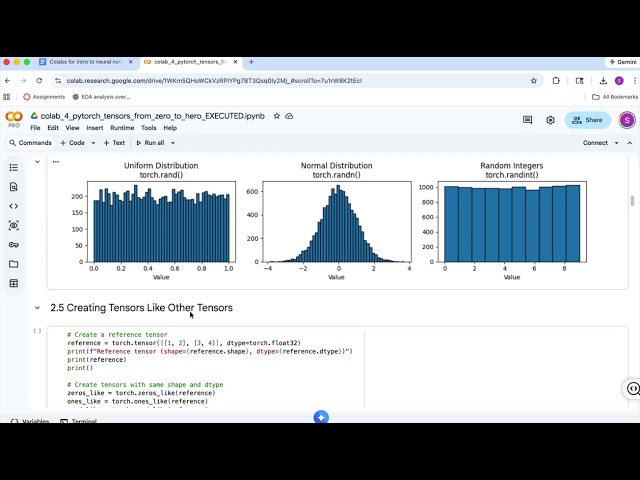Click the browser address bar URL
This screenshot has height=480, width=640.
[214, 81]
